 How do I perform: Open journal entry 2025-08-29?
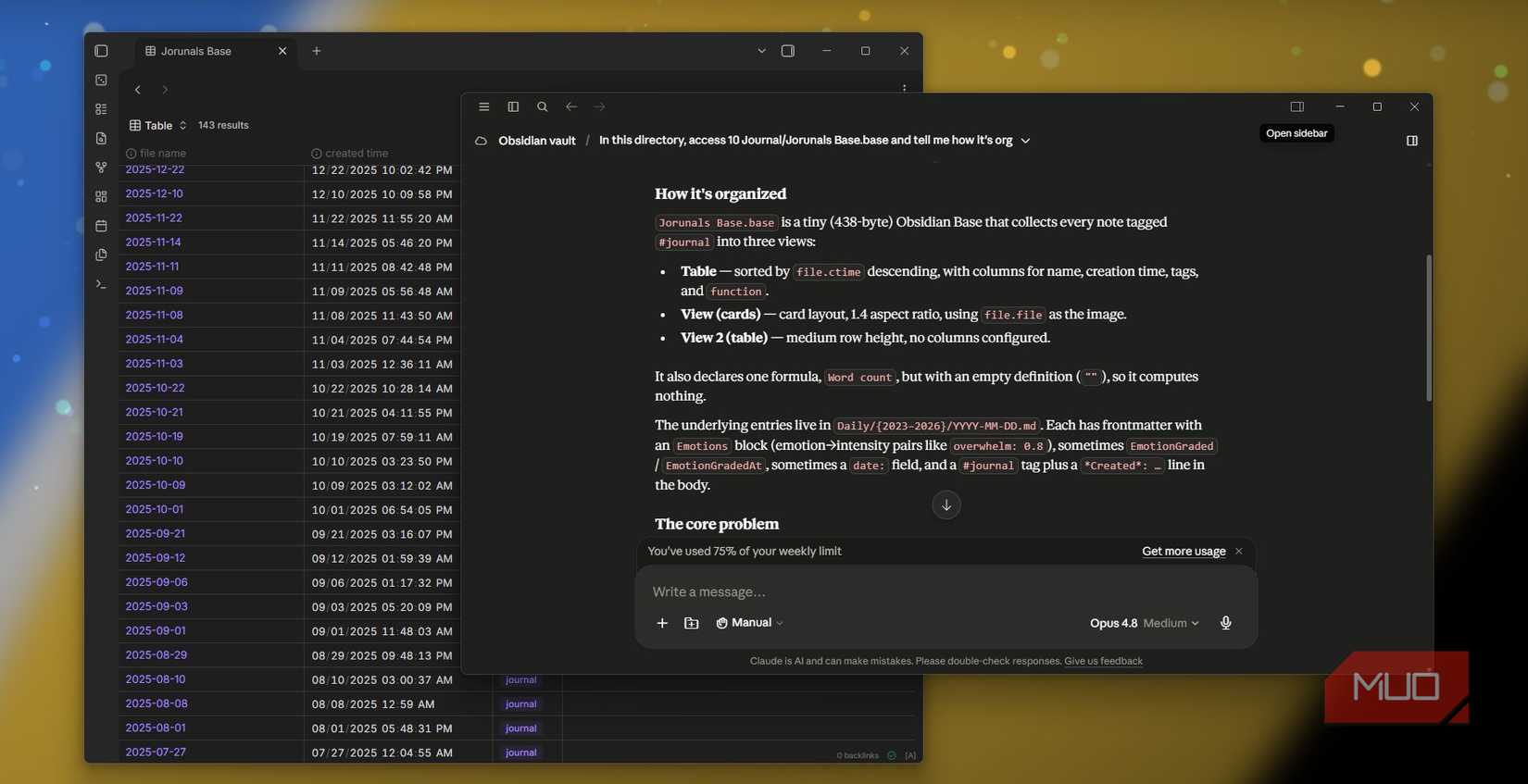pyautogui.click(x=156, y=654)
